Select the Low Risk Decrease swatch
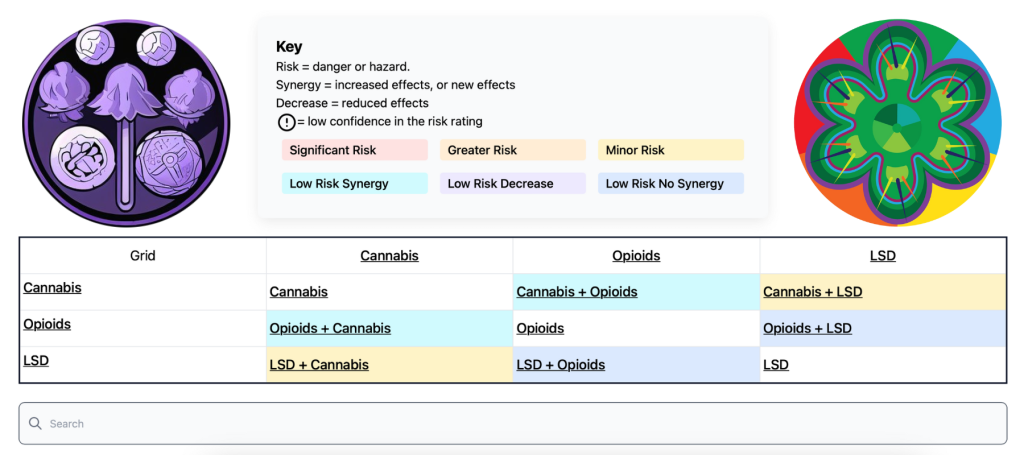Image resolution: width=1024 pixels, height=455 pixels. click(x=512, y=184)
